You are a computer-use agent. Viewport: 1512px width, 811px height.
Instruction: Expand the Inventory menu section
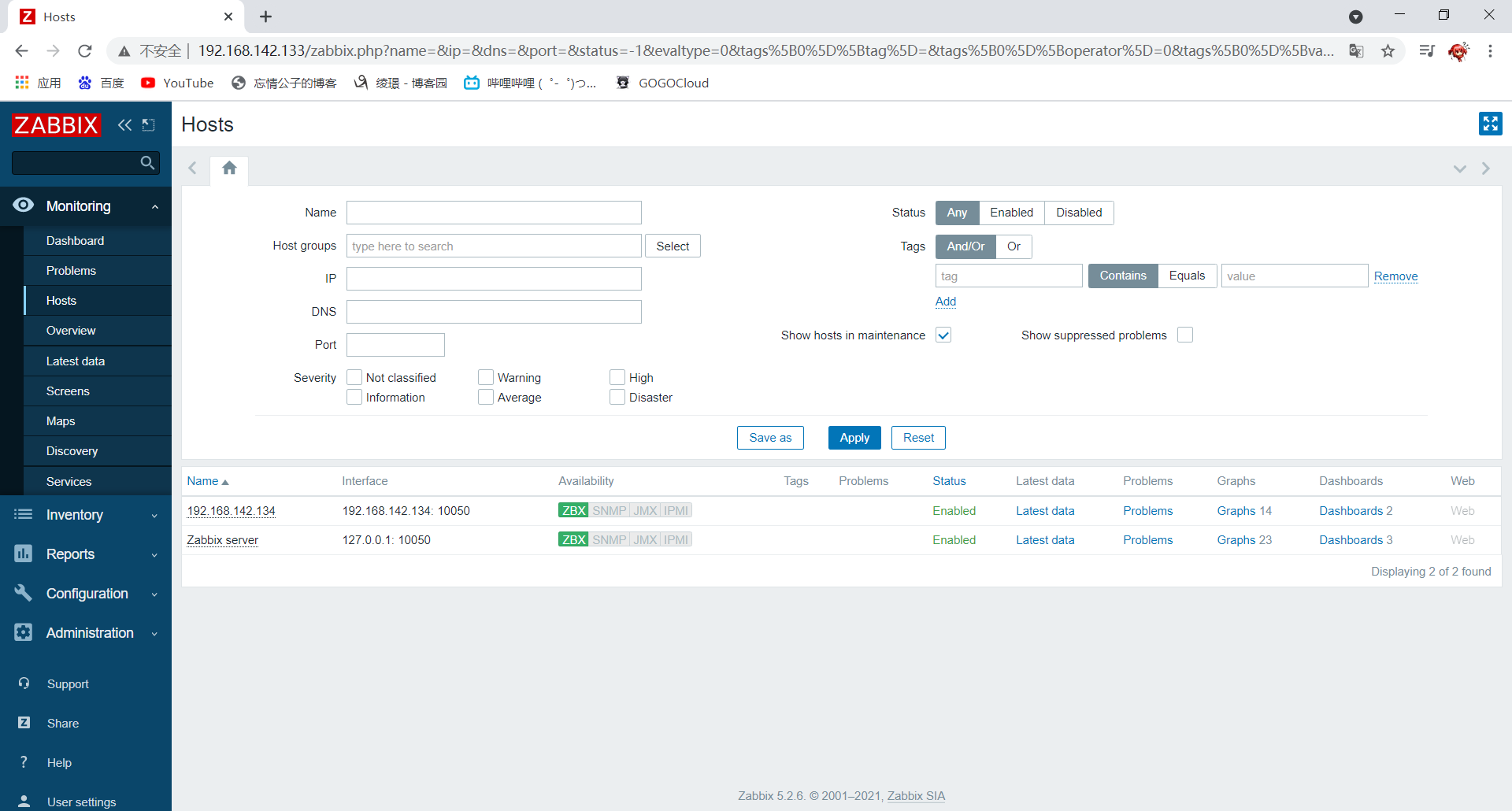pos(154,515)
